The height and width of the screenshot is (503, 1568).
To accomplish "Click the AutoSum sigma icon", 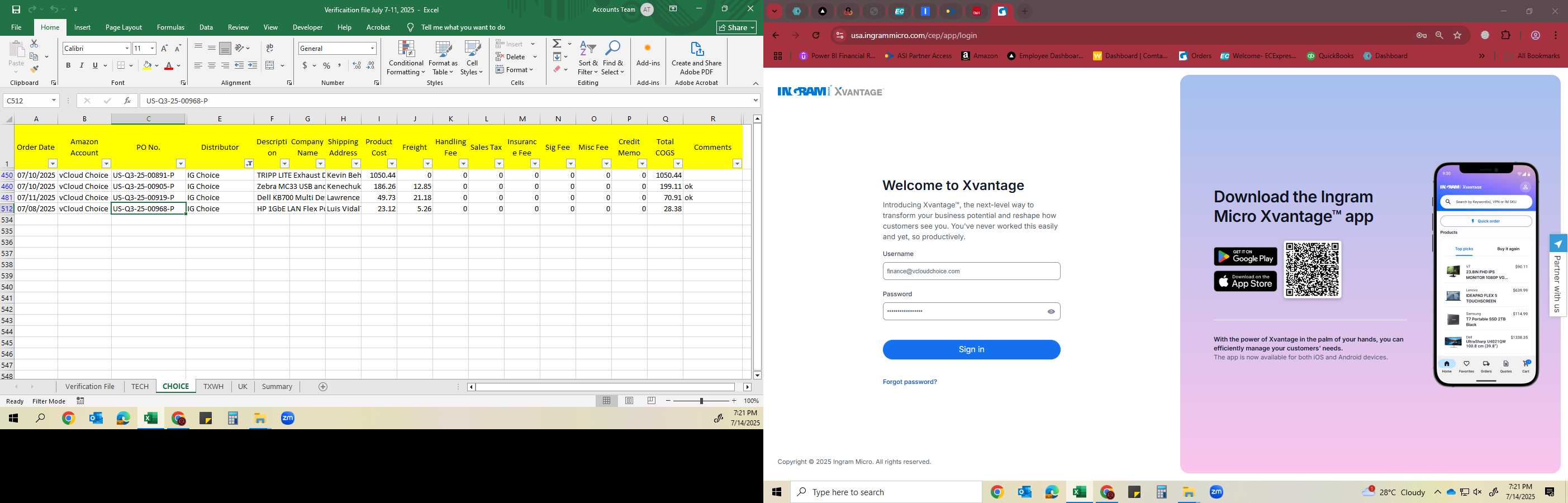I will coord(557,44).
